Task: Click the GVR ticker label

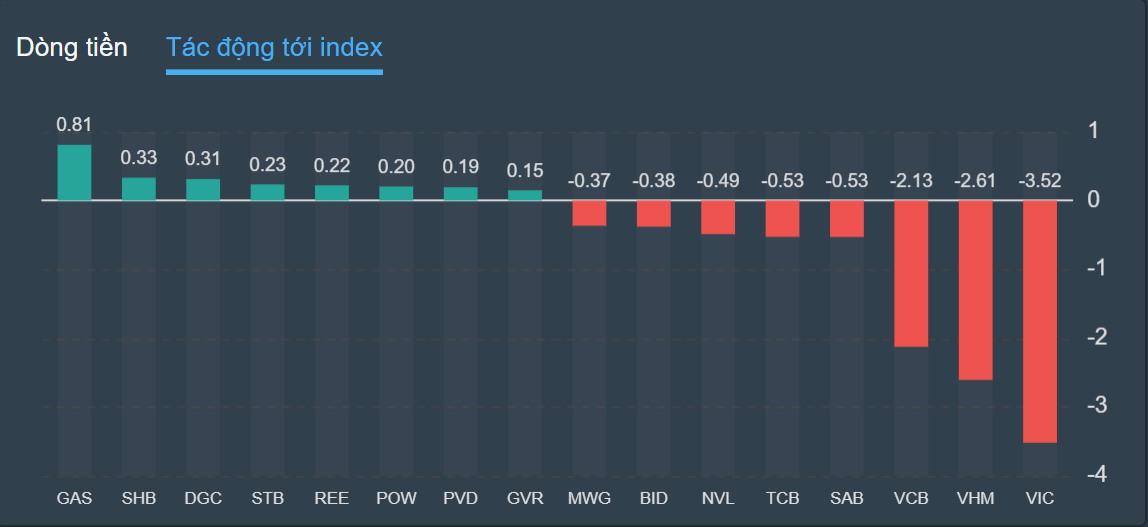Action: coord(525,497)
